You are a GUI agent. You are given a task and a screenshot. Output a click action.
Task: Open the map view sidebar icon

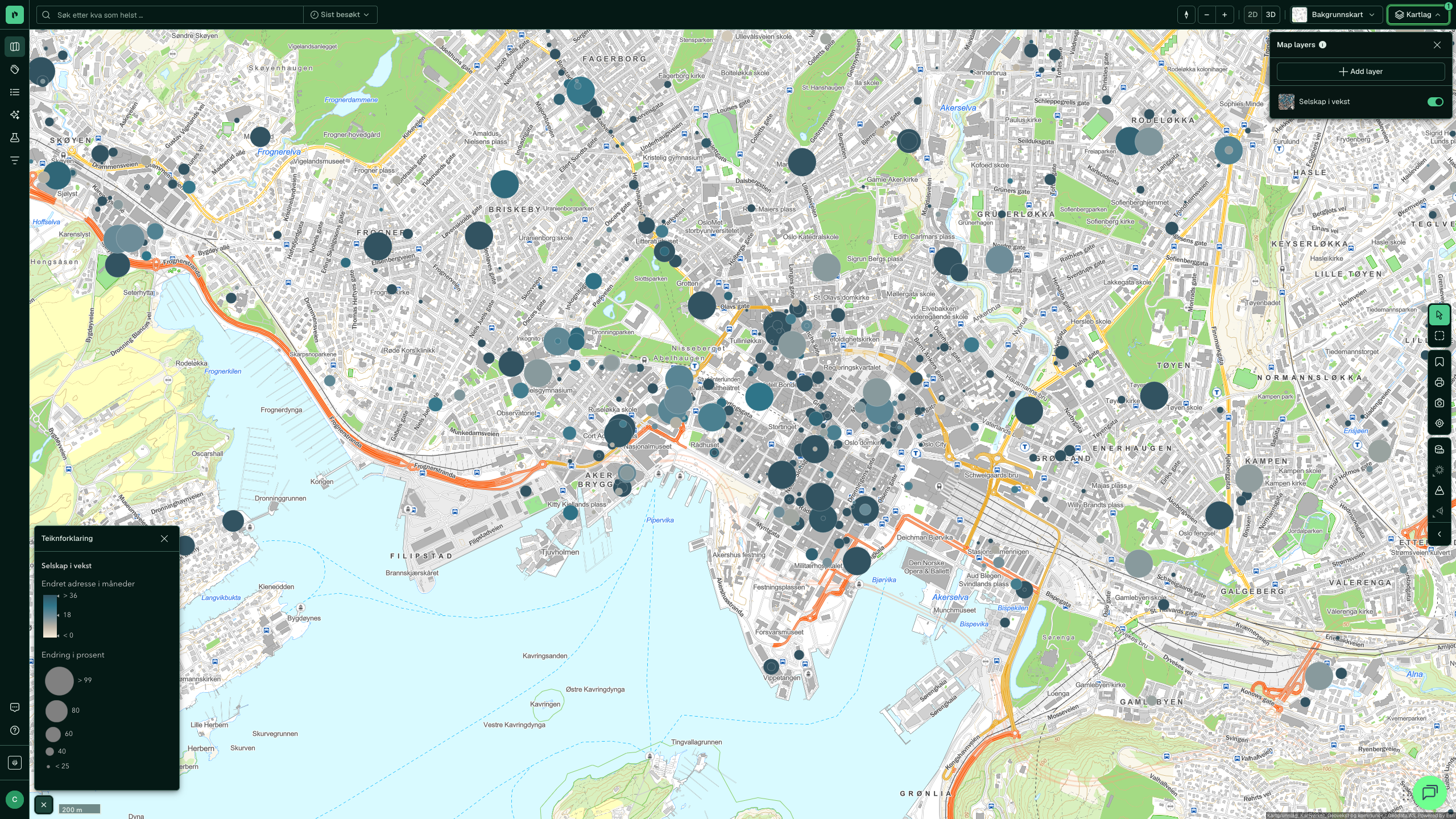click(15, 47)
